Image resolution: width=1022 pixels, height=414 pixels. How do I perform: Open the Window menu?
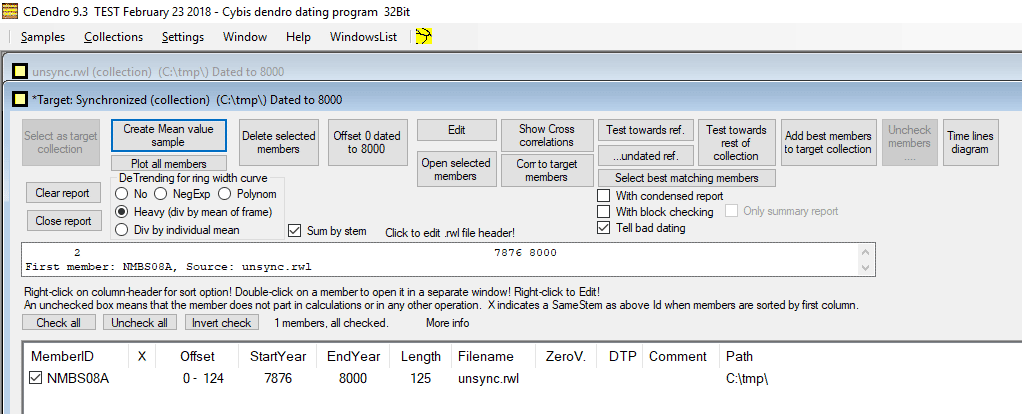tap(245, 37)
